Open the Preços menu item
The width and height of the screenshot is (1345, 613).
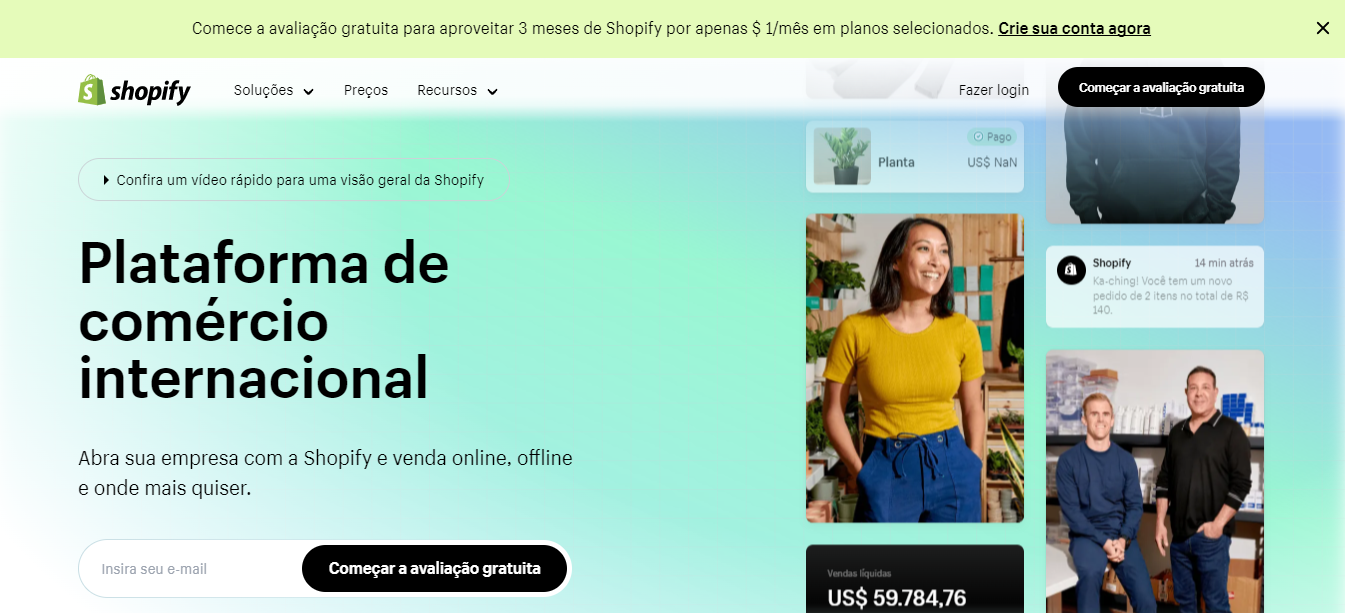coord(366,90)
